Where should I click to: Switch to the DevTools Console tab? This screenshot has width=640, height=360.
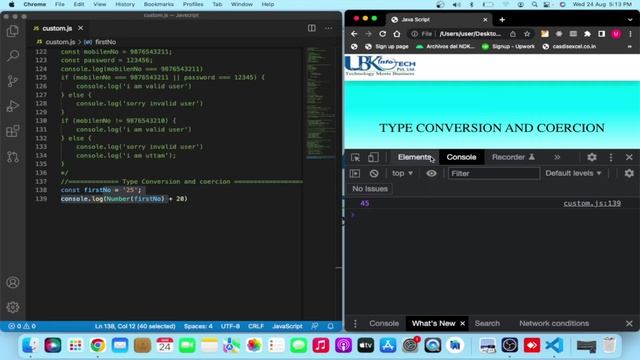pyautogui.click(x=461, y=157)
